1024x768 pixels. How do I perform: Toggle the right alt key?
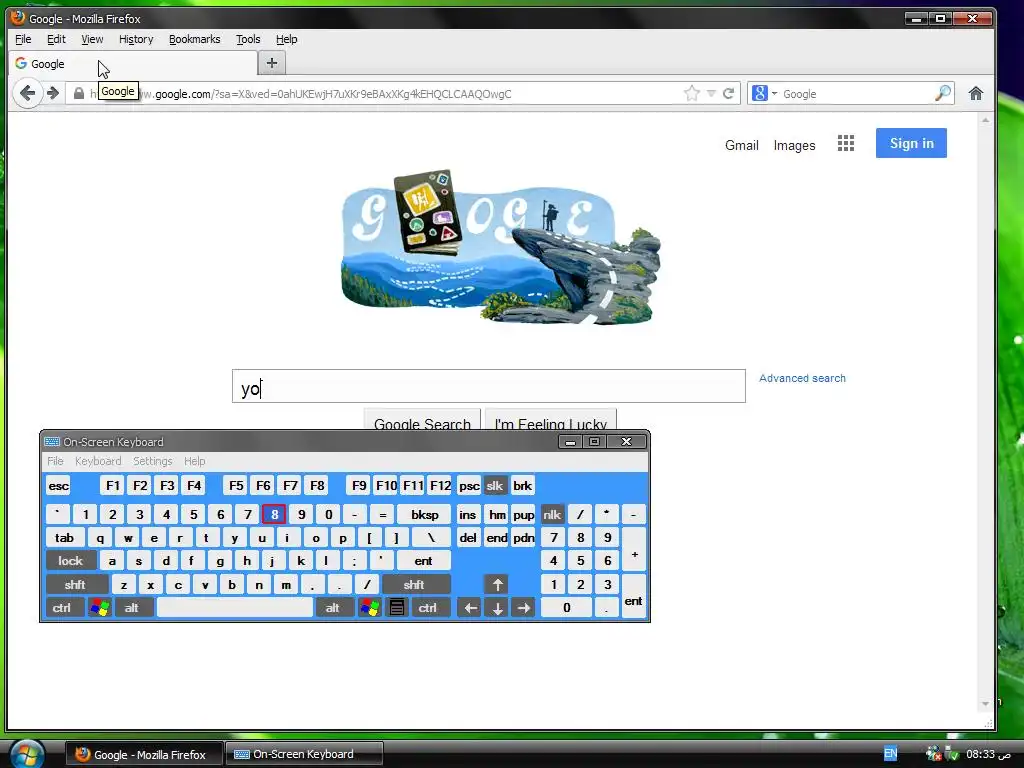[334, 608]
